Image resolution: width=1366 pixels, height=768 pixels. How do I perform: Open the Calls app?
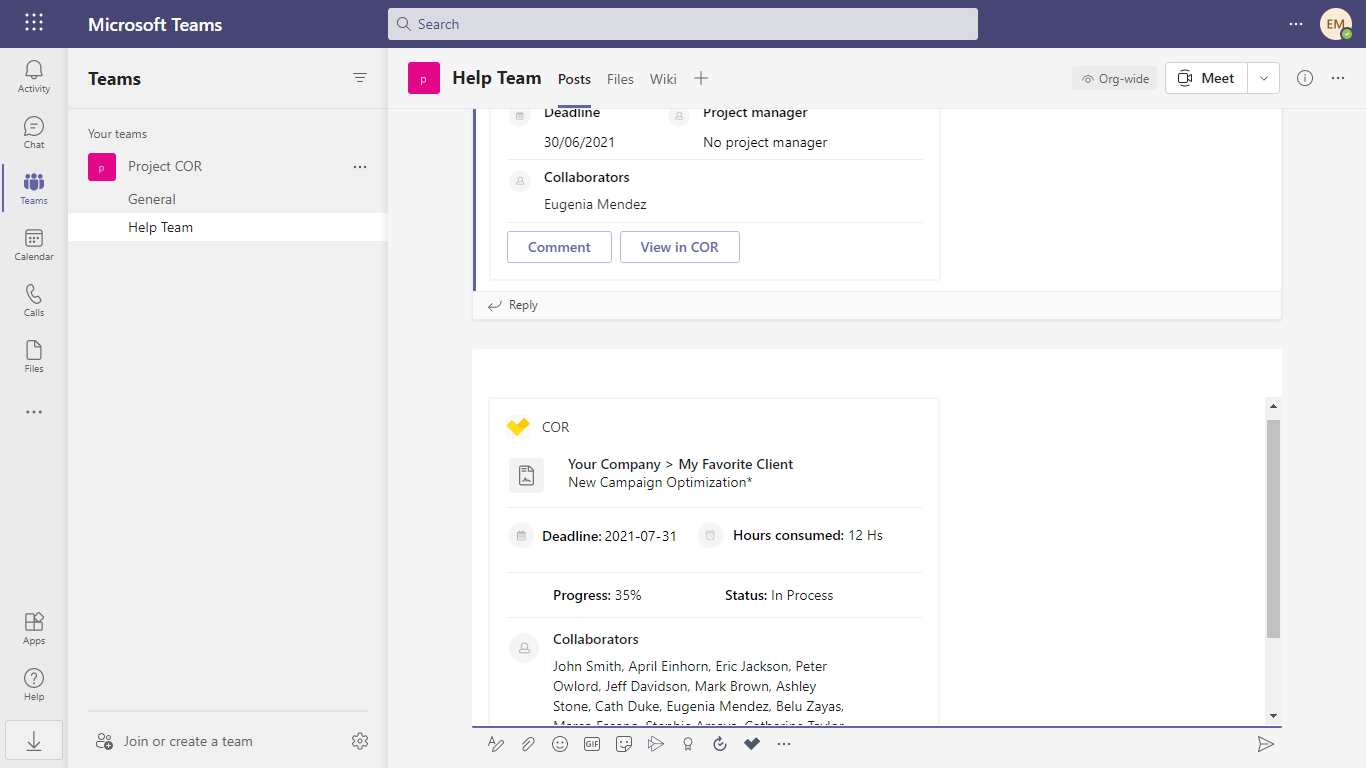[x=34, y=300]
